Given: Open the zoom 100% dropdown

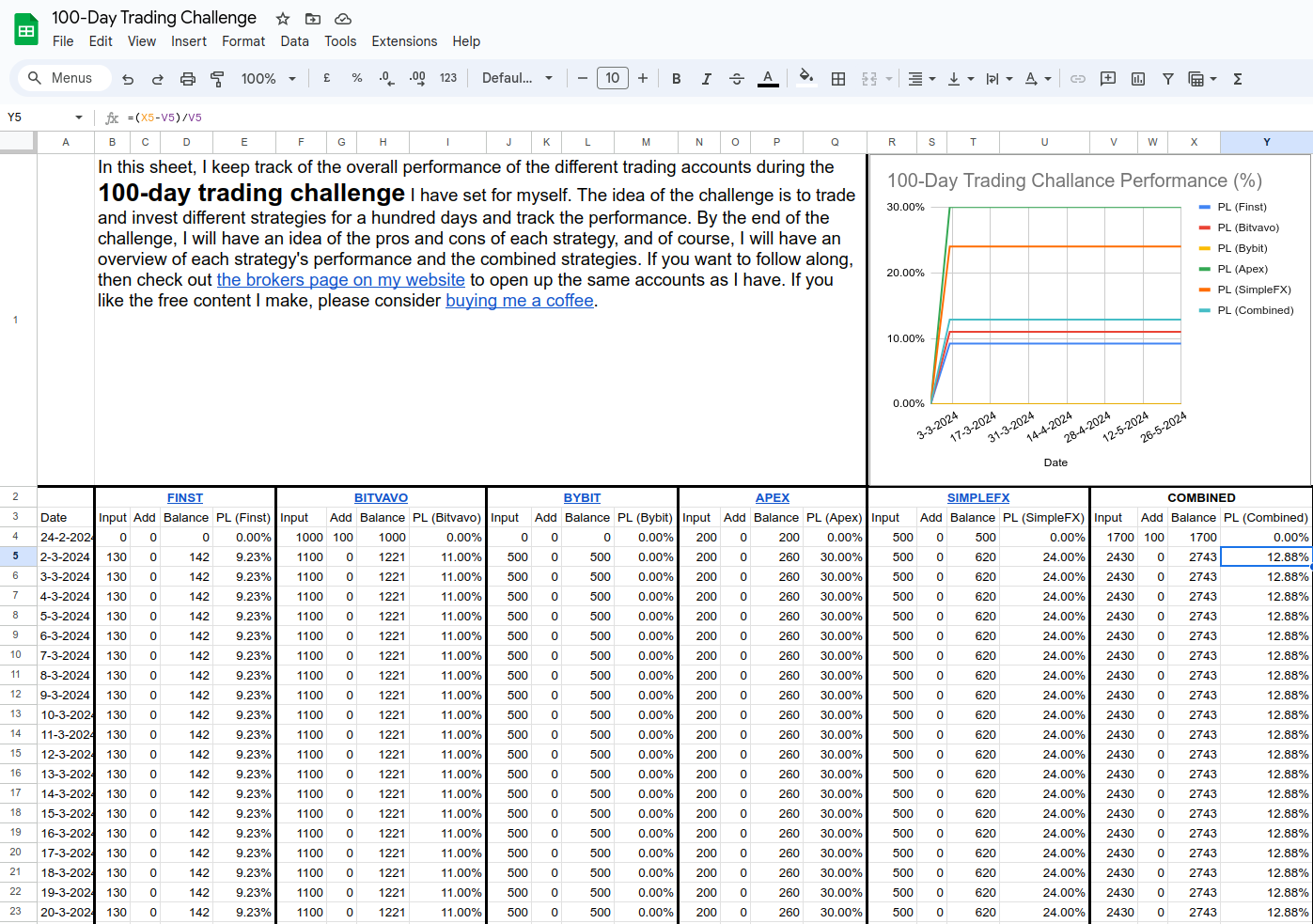Looking at the screenshot, I should click(268, 79).
